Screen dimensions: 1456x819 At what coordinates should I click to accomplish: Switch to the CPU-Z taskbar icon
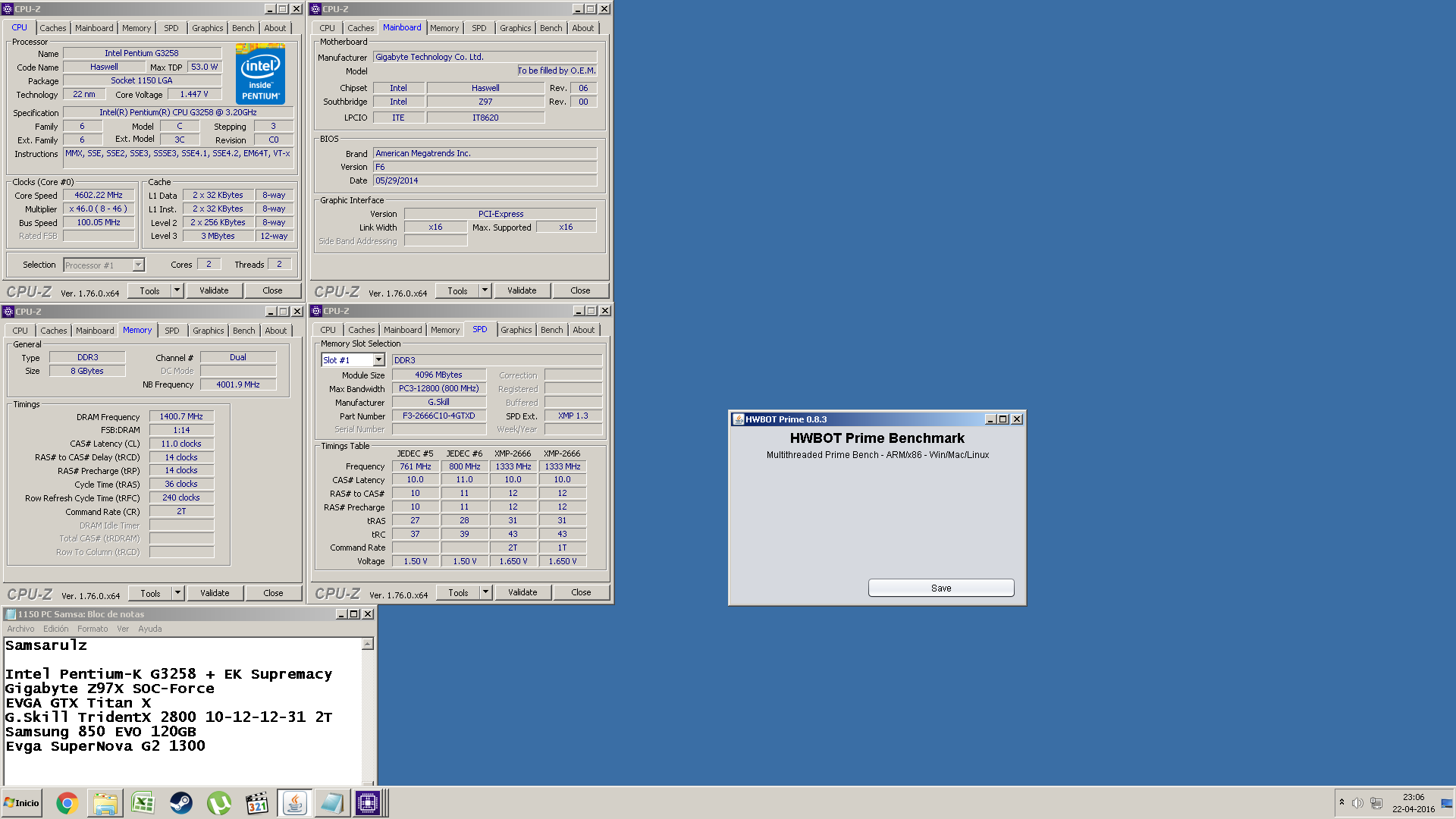(368, 803)
